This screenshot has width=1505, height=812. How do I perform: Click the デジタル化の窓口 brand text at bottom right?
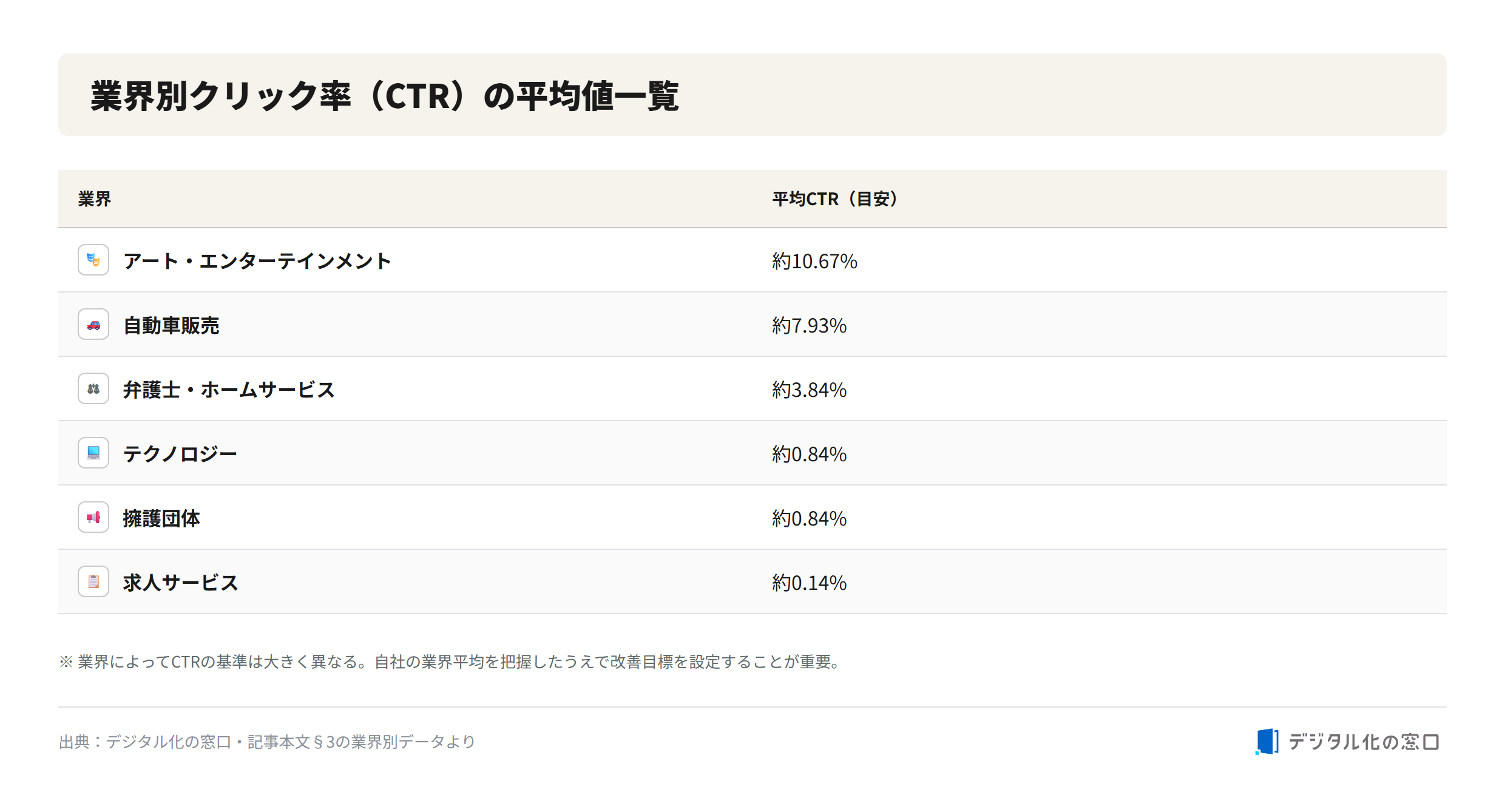1364,742
